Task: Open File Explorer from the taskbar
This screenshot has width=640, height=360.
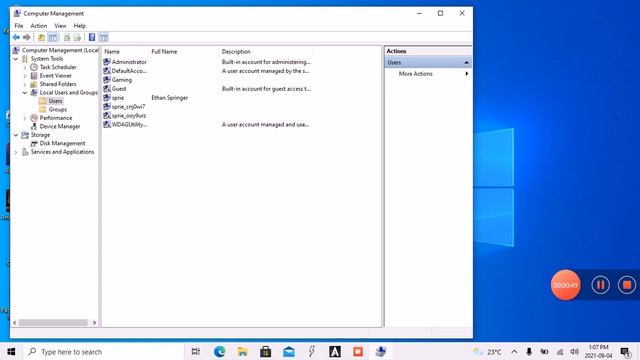Action: pyautogui.click(x=242, y=351)
